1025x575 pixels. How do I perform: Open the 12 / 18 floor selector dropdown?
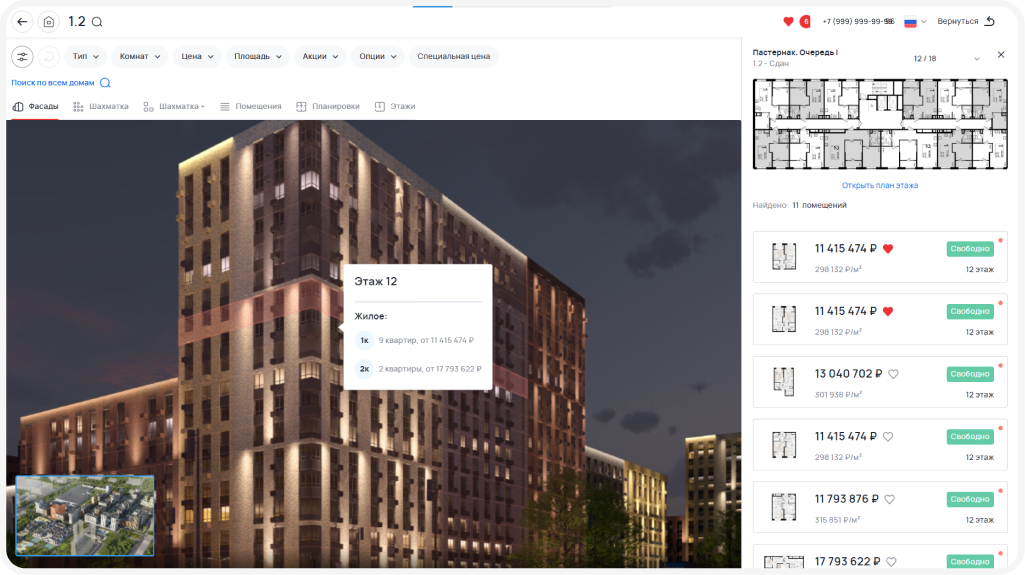click(947, 59)
